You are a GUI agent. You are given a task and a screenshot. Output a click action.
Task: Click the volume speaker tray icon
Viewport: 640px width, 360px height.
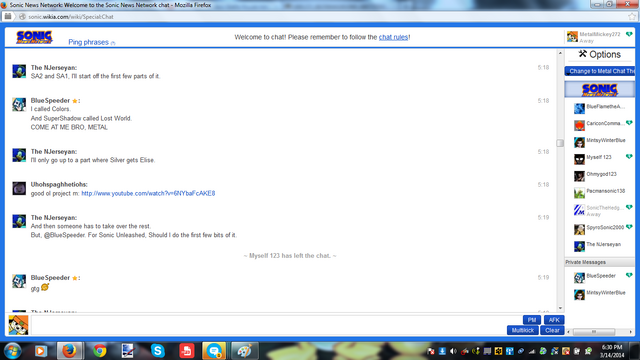coord(453,351)
